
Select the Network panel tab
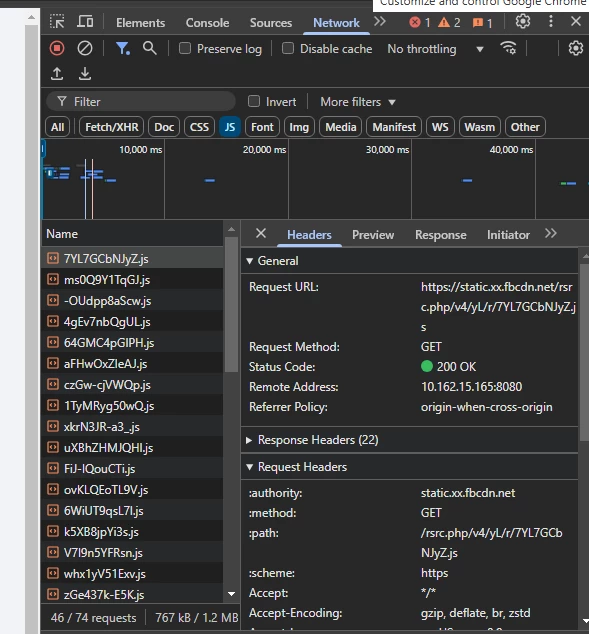336,23
